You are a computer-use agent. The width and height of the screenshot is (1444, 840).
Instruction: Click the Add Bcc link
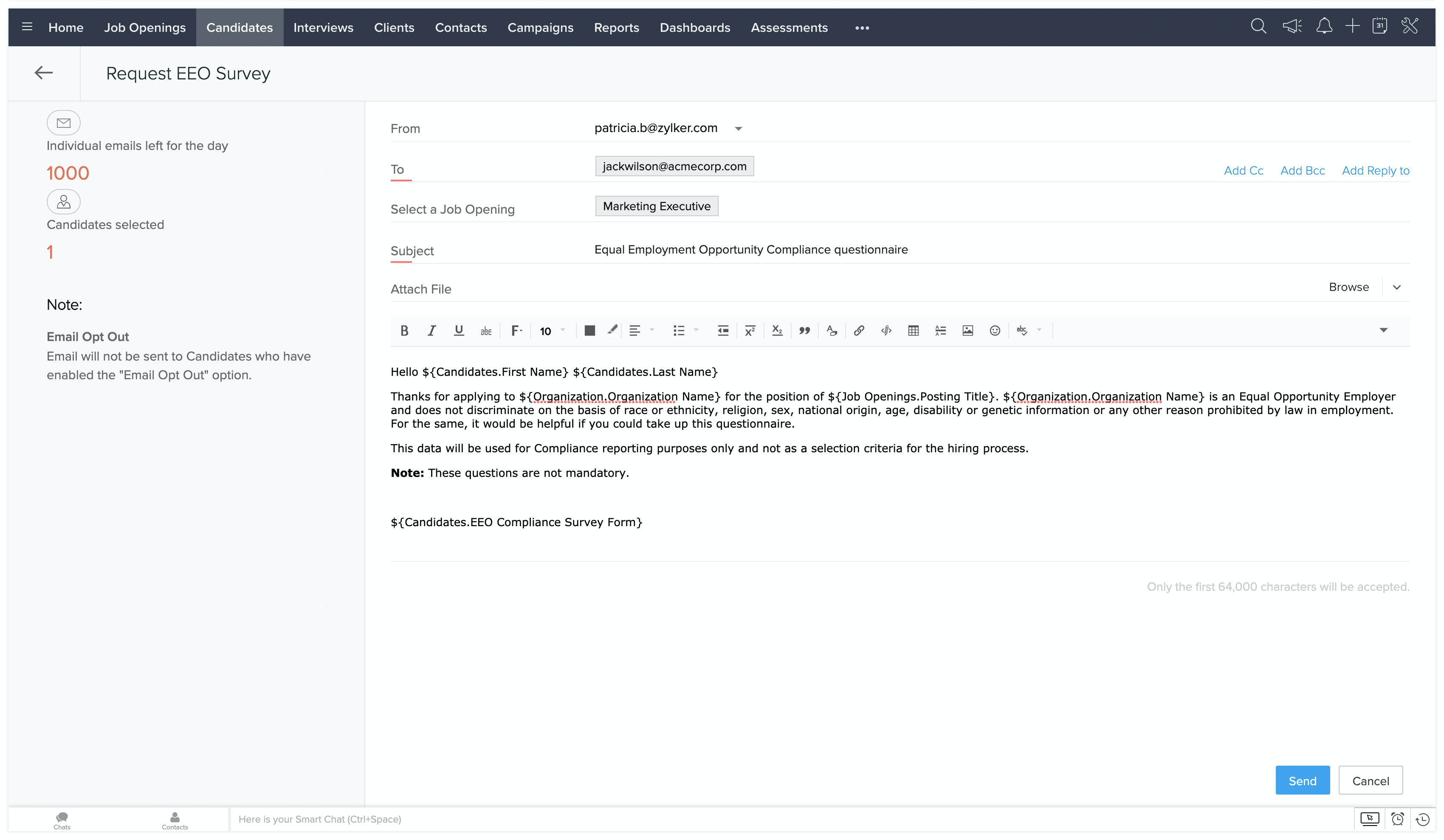point(1302,171)
